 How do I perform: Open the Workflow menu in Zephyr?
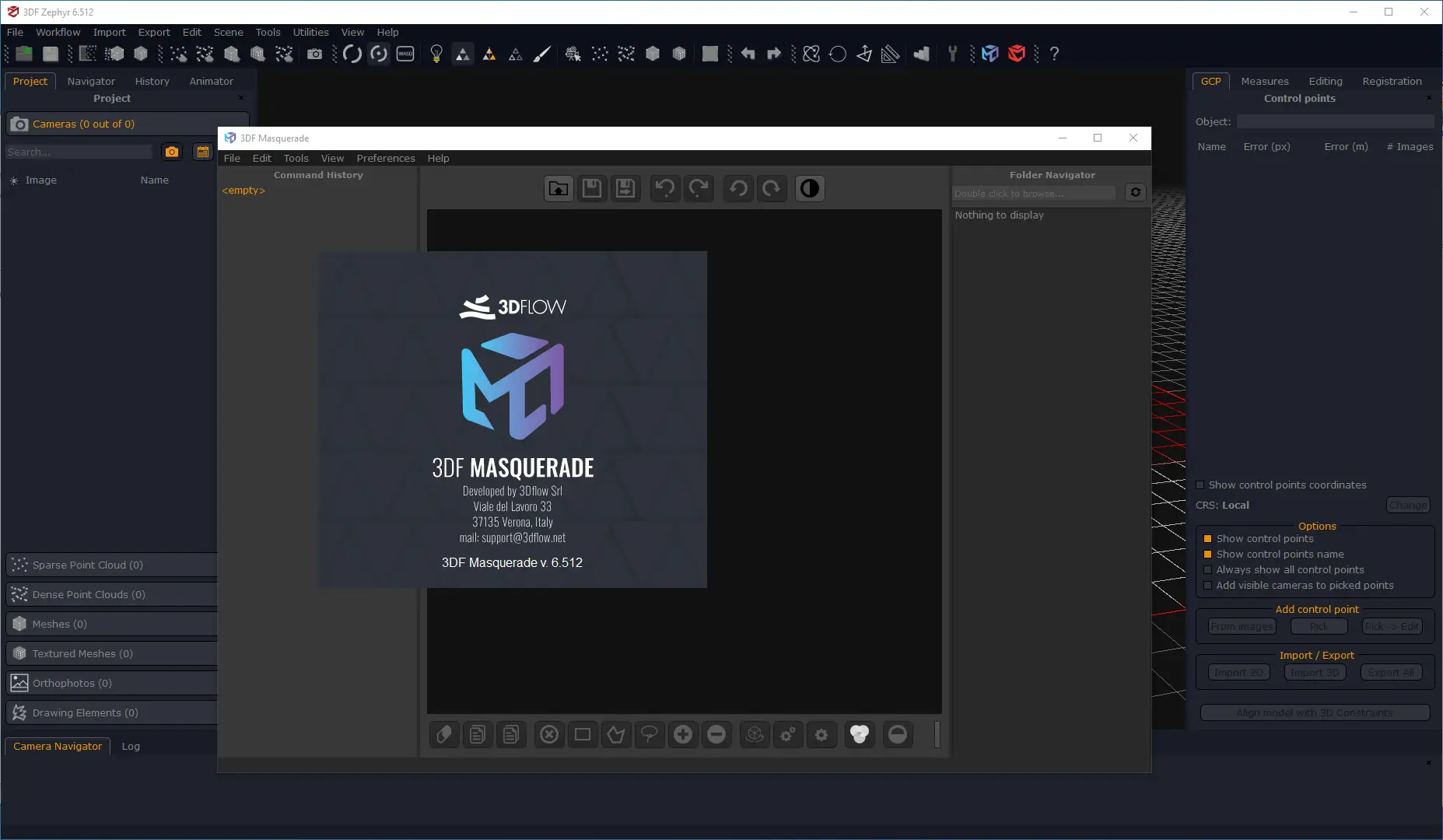coord(58,32)
